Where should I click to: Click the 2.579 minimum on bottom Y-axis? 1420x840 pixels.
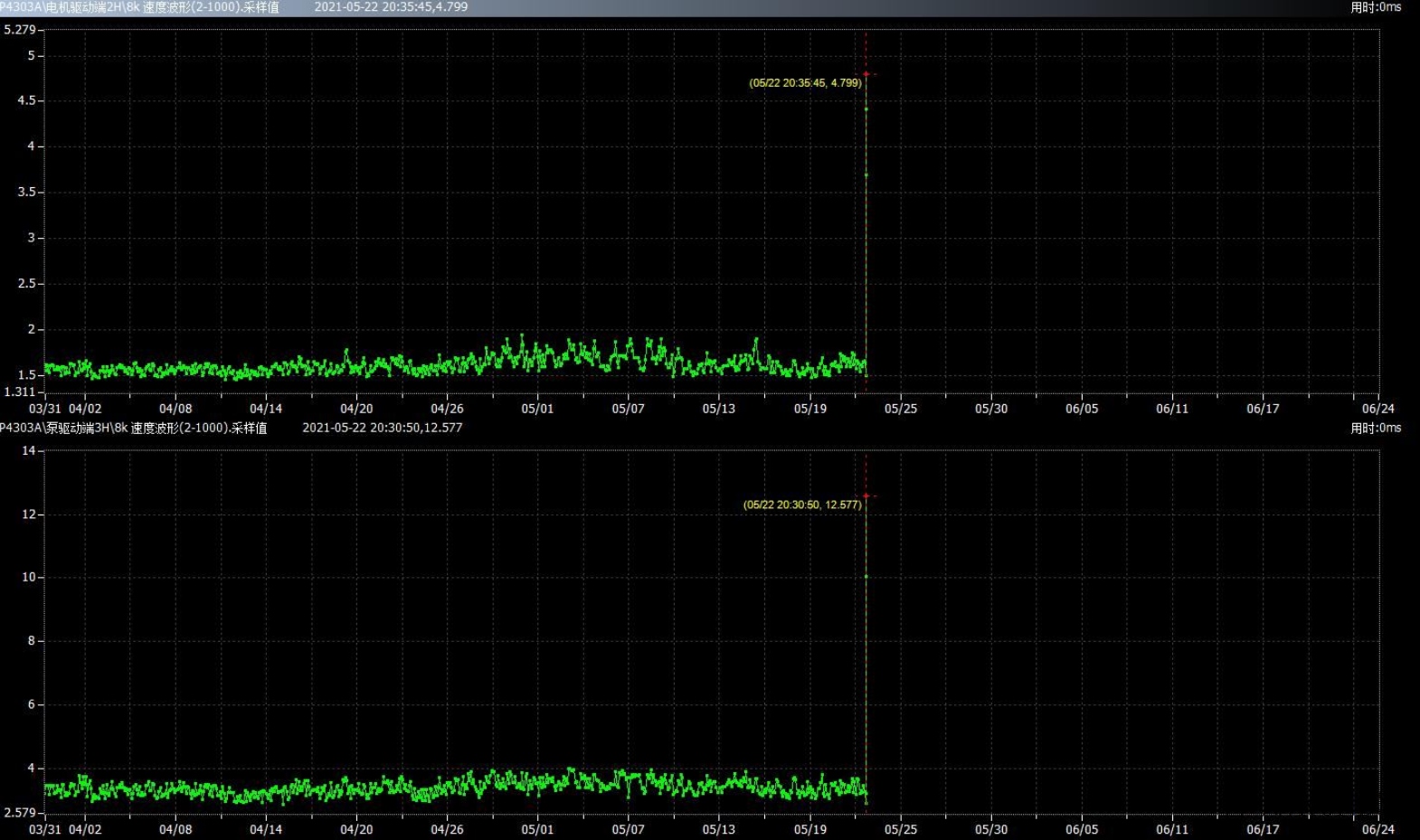pos(20,813)
